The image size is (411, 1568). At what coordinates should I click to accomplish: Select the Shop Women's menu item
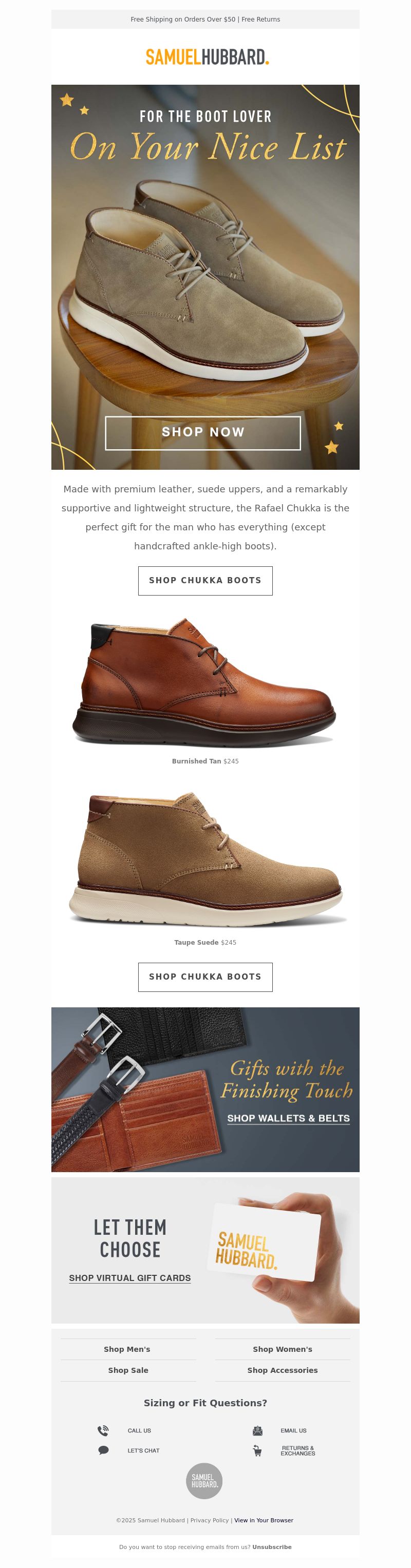pyautogui.click(x=283, y=1349)
